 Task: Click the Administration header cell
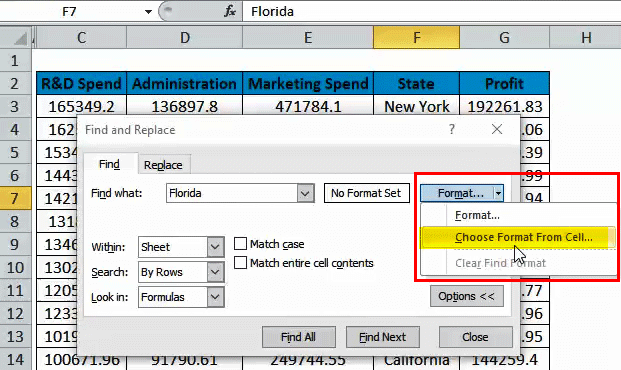point(185,84)
